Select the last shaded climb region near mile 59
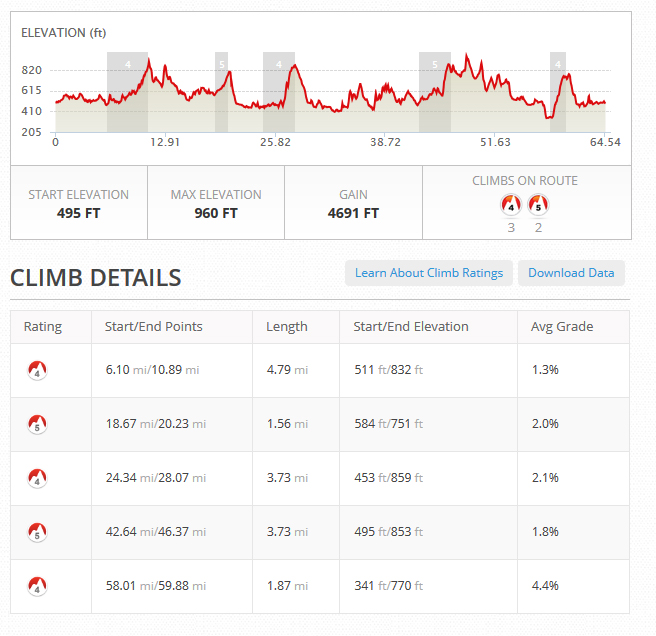Image resolution: width=656 pixels, height=636 pixels. (558, 92)
